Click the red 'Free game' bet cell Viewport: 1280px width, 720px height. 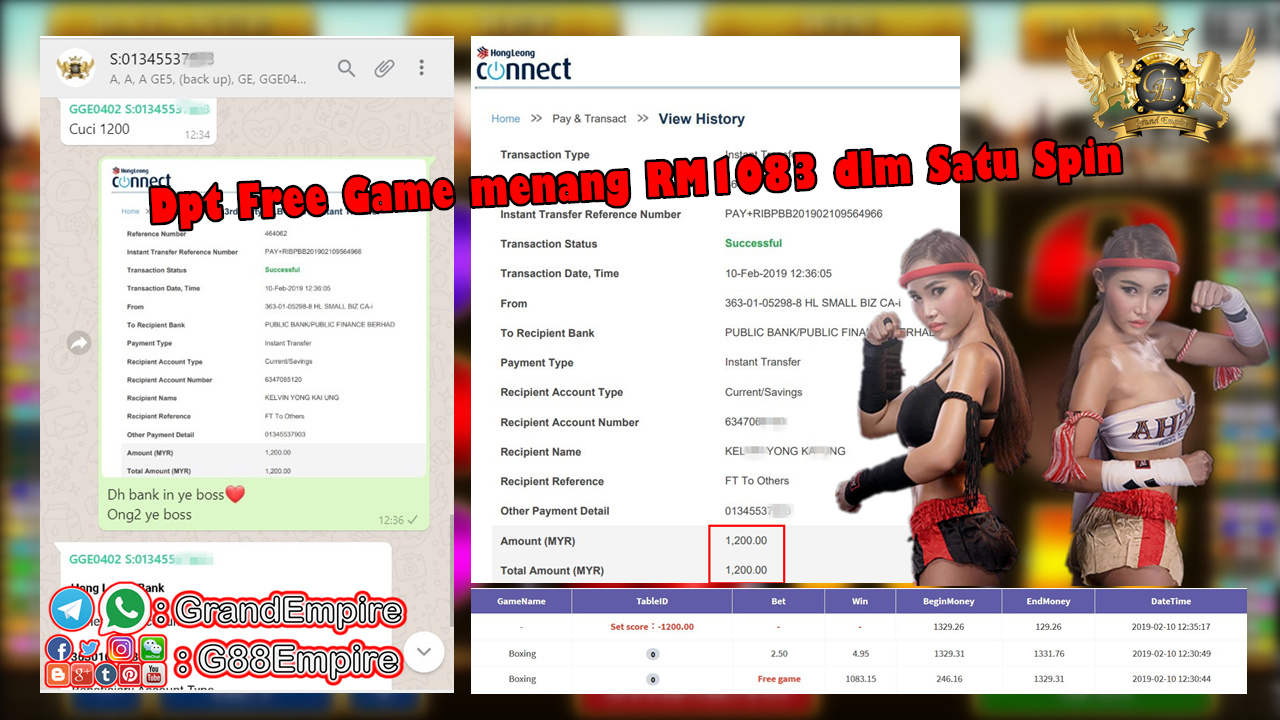tap(779, 679)
